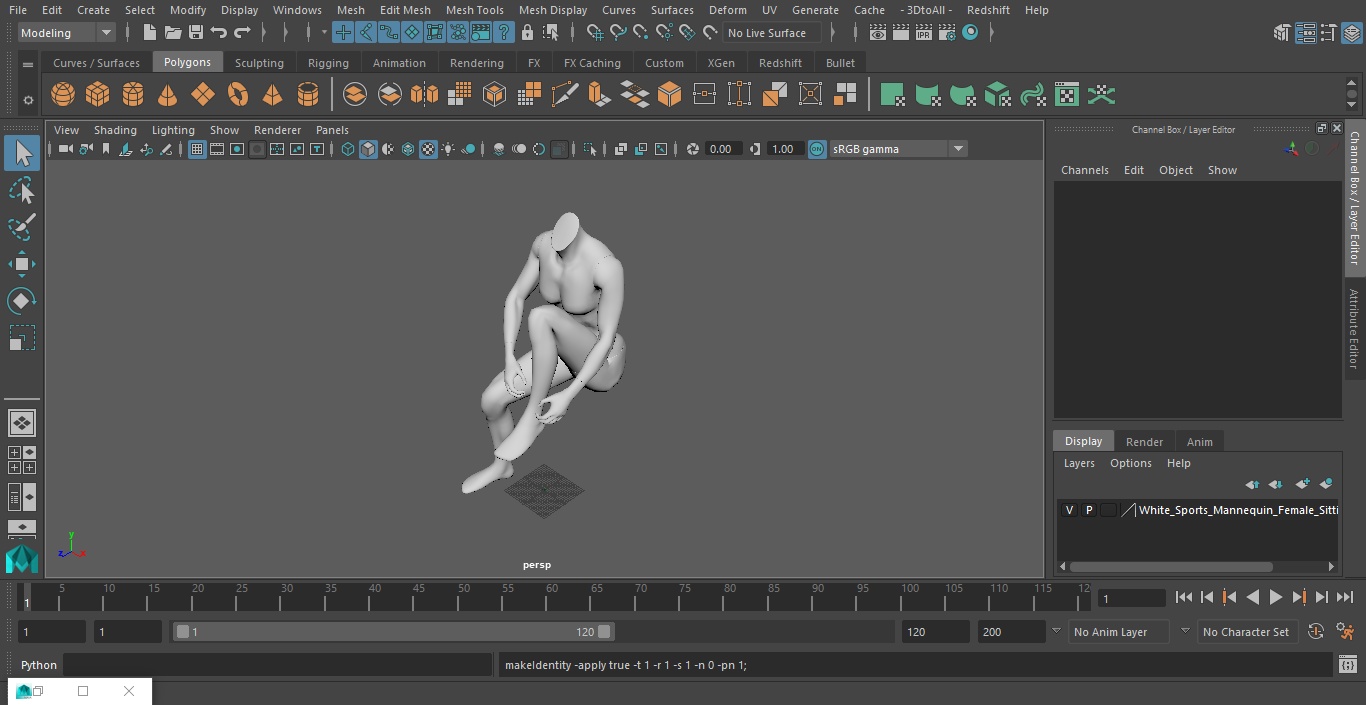This screenshot has width=1366, height=705.
Task: Activate the Lasso select tool
Action: 22,190
